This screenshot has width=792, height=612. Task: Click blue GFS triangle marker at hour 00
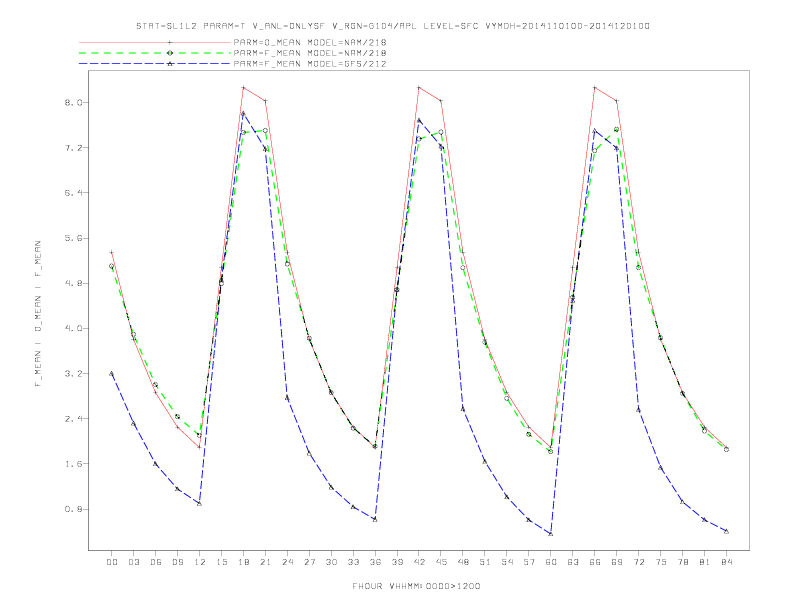pyautogui.click(x=112, y=374)
